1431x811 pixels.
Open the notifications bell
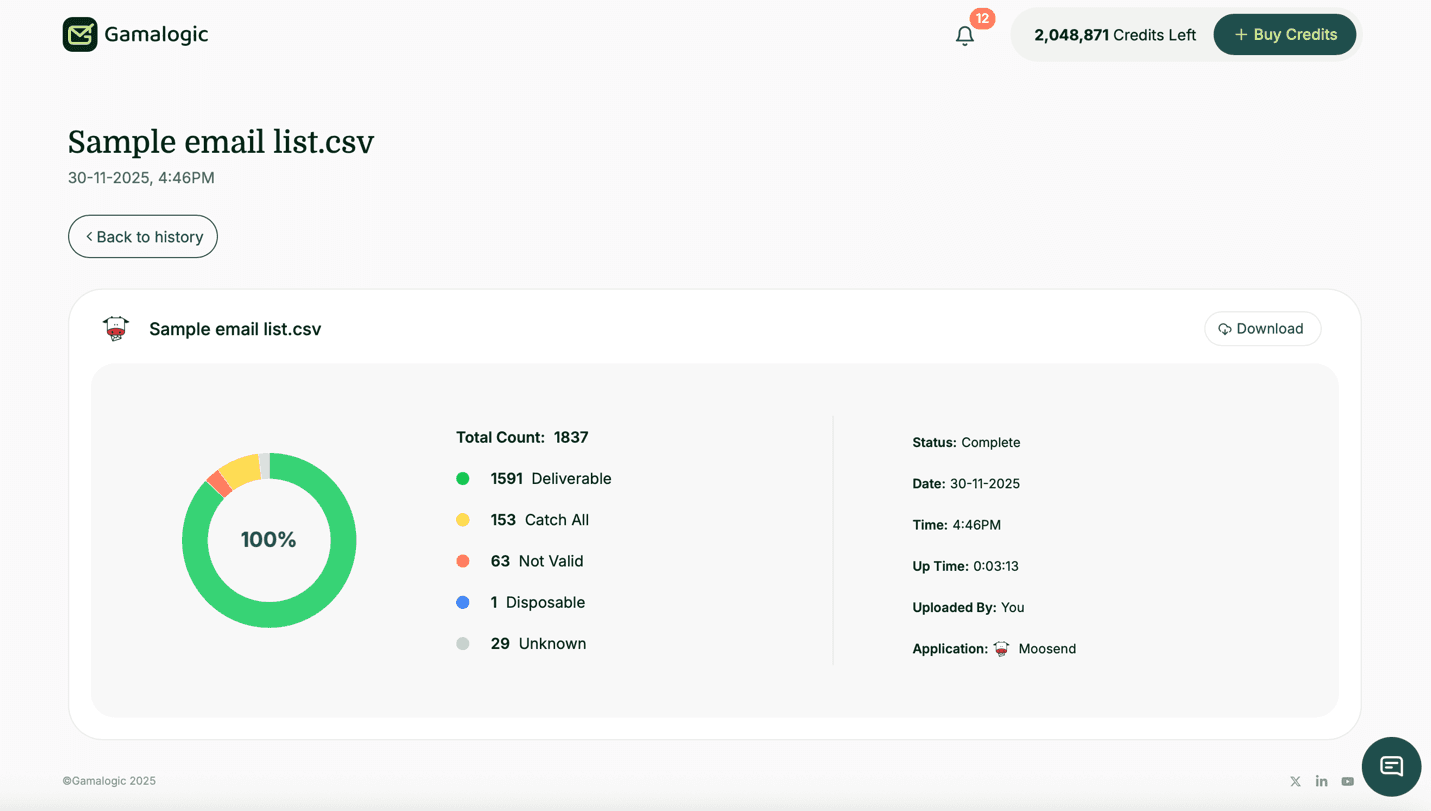[x=964, y=35]
